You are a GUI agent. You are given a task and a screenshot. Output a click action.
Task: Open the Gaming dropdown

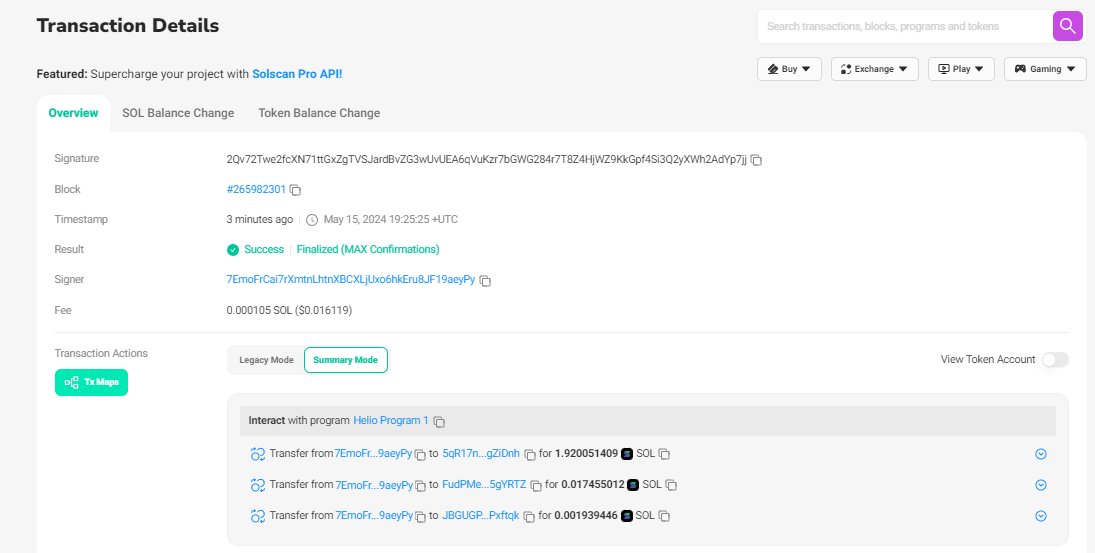point(1045,69)
